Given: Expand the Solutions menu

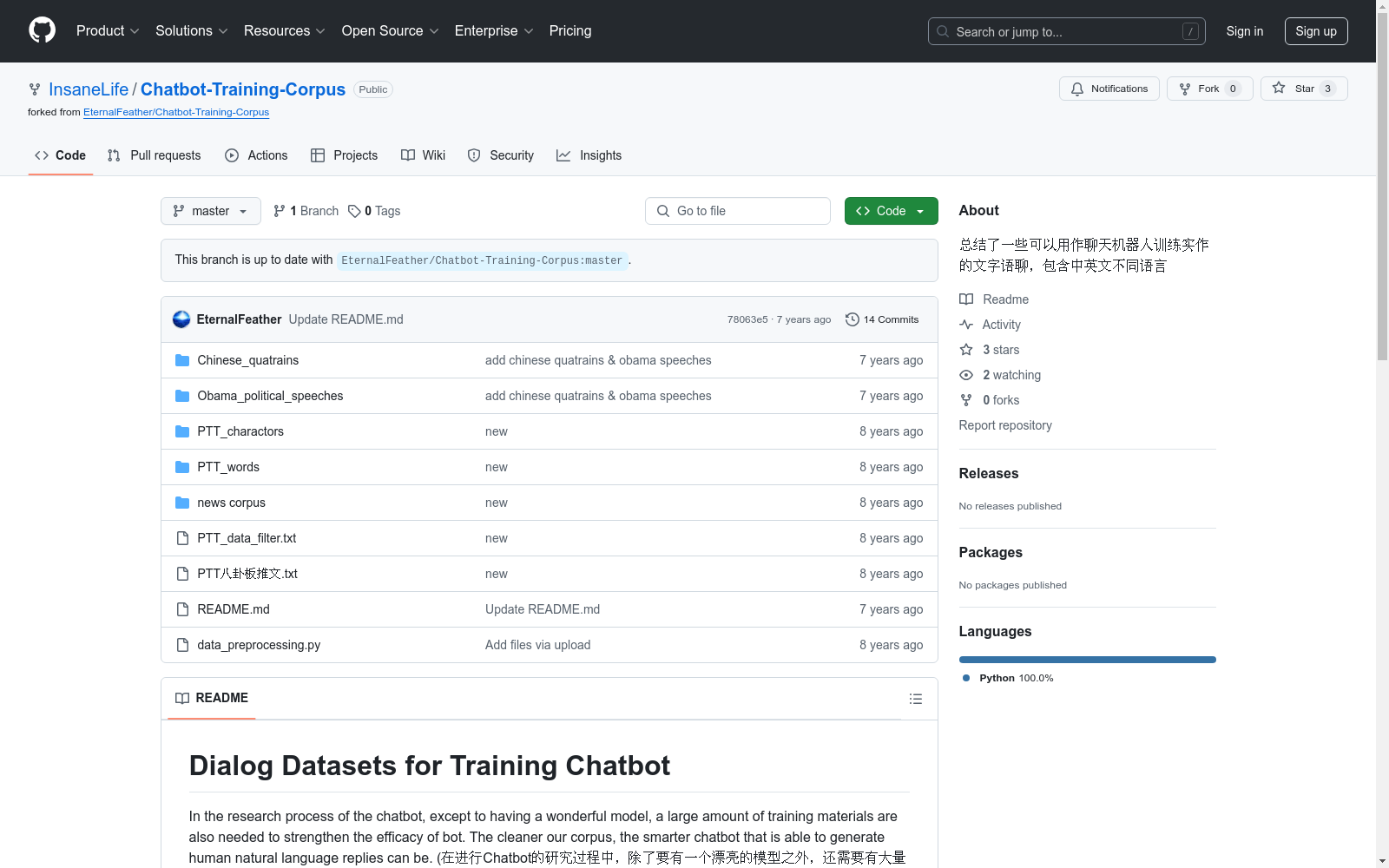Looking at the screenshot, I should pos(191,30).
